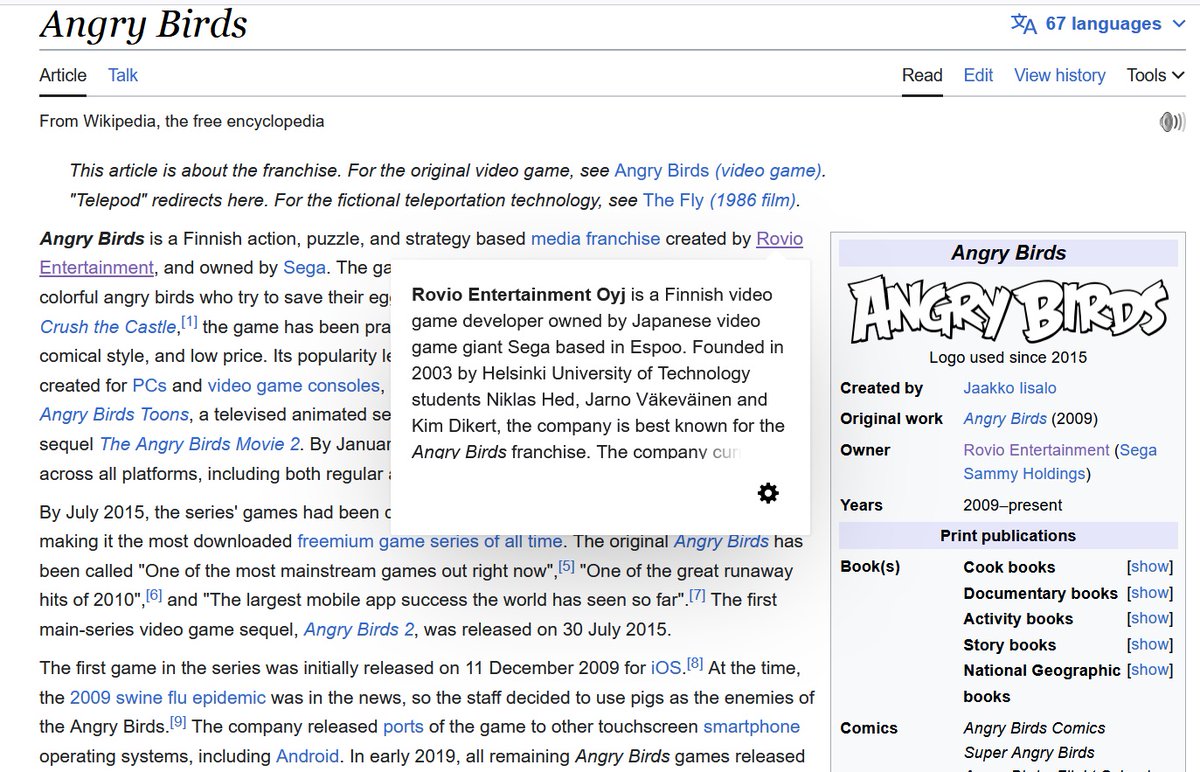The height and width of the screenshot is (772, 1200).
Task: Click the Print publications infobox header
Action: tap(1008, 535)
